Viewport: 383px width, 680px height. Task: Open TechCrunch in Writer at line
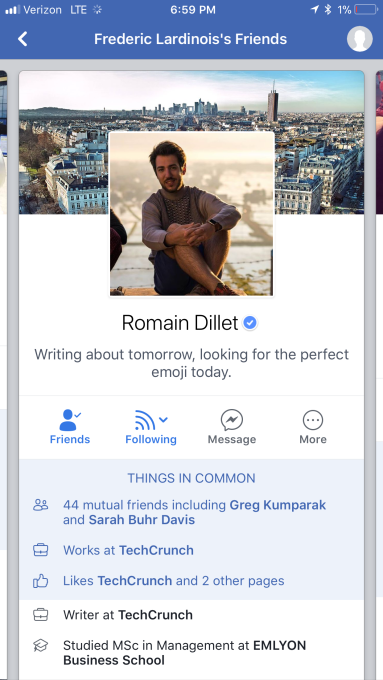coord(155,615)
